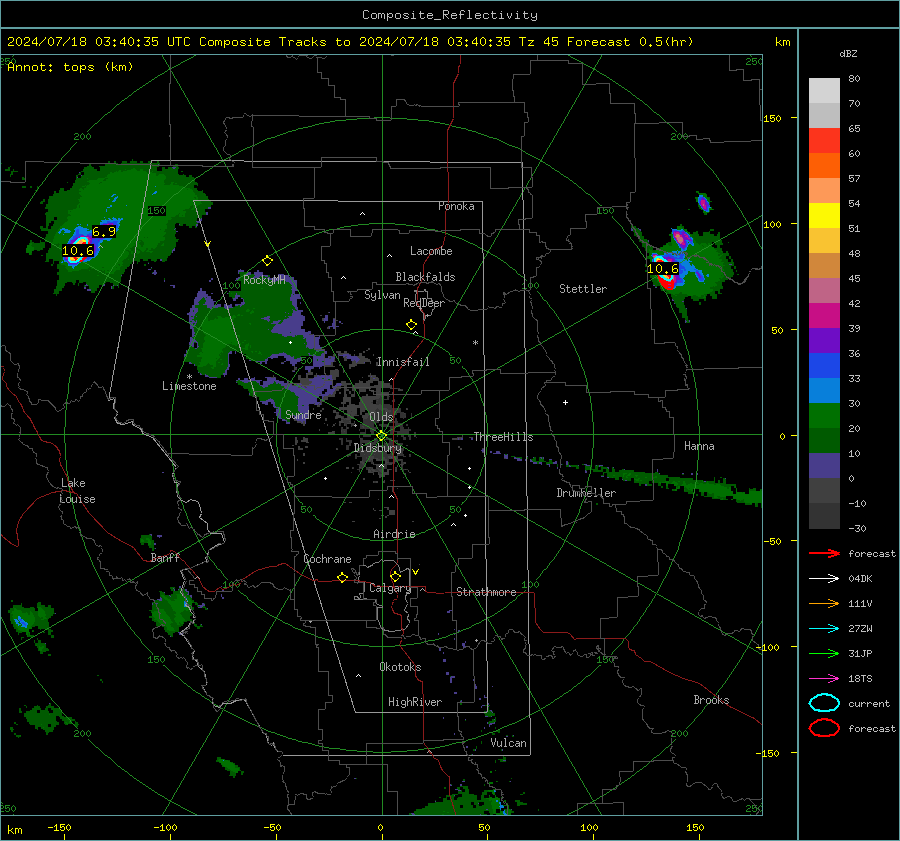The width and height of the screenshot is (900, 841).
Task: Click the Hanna city label
Action: 699,446
